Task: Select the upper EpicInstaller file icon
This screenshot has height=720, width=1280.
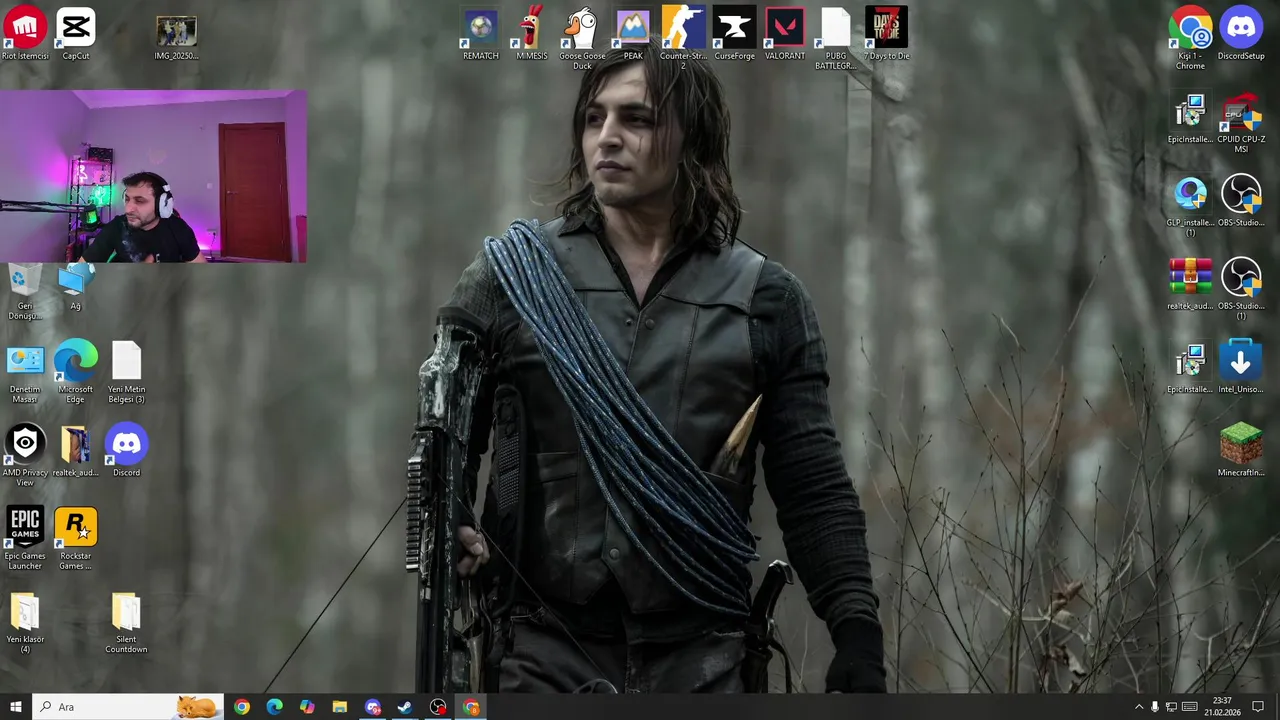Action: tap(1190, 118)
